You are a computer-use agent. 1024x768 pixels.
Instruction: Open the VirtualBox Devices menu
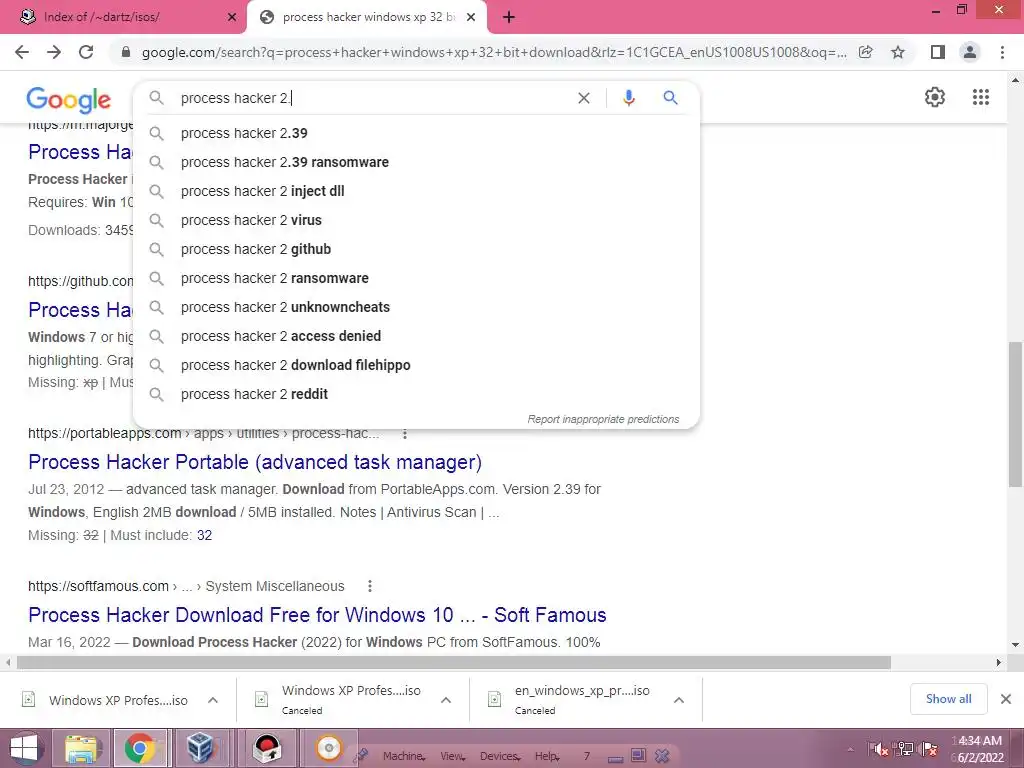[x=500, y=756]
